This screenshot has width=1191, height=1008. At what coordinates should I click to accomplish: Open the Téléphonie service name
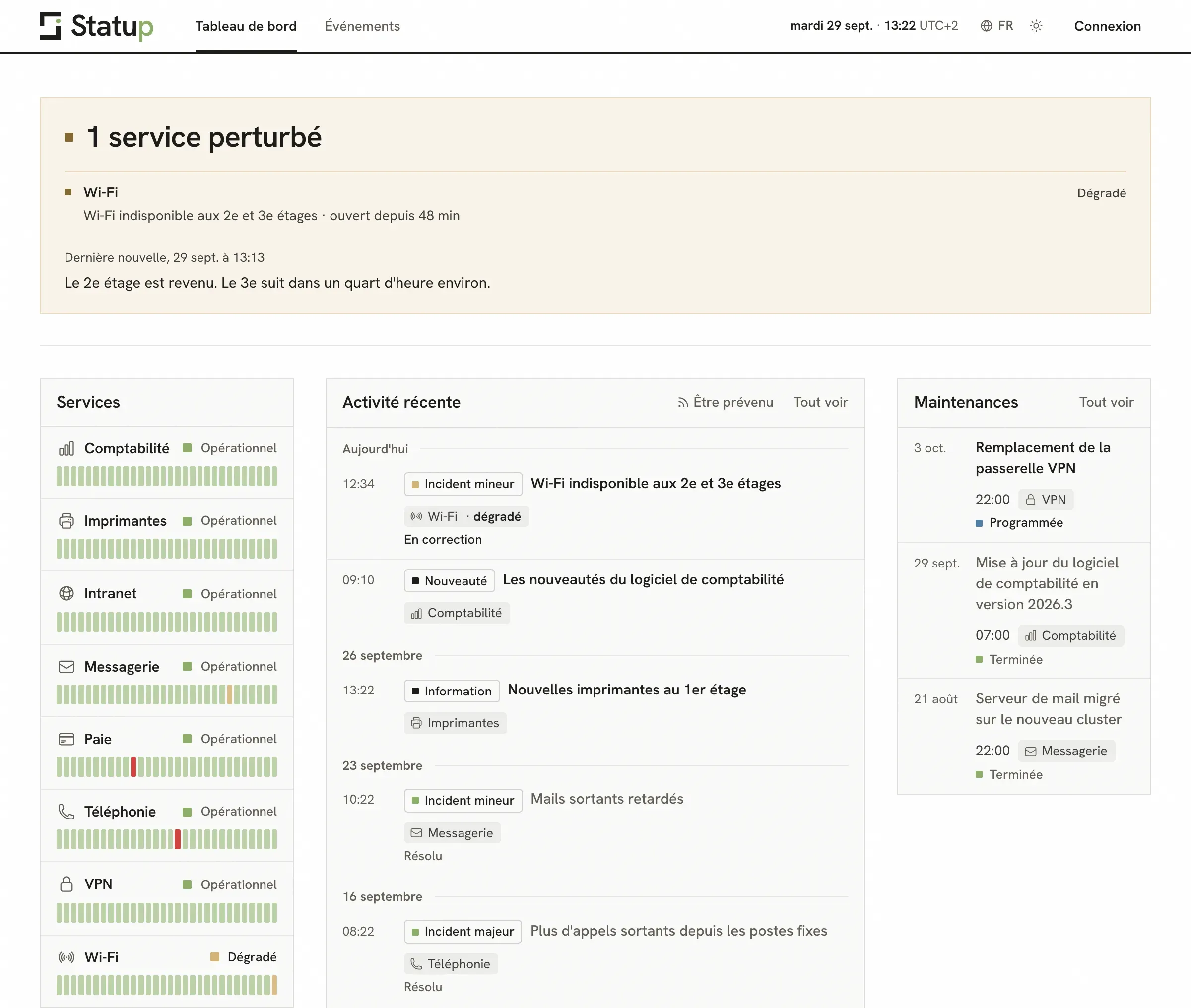pyautogui.click(x=120, y=812)
